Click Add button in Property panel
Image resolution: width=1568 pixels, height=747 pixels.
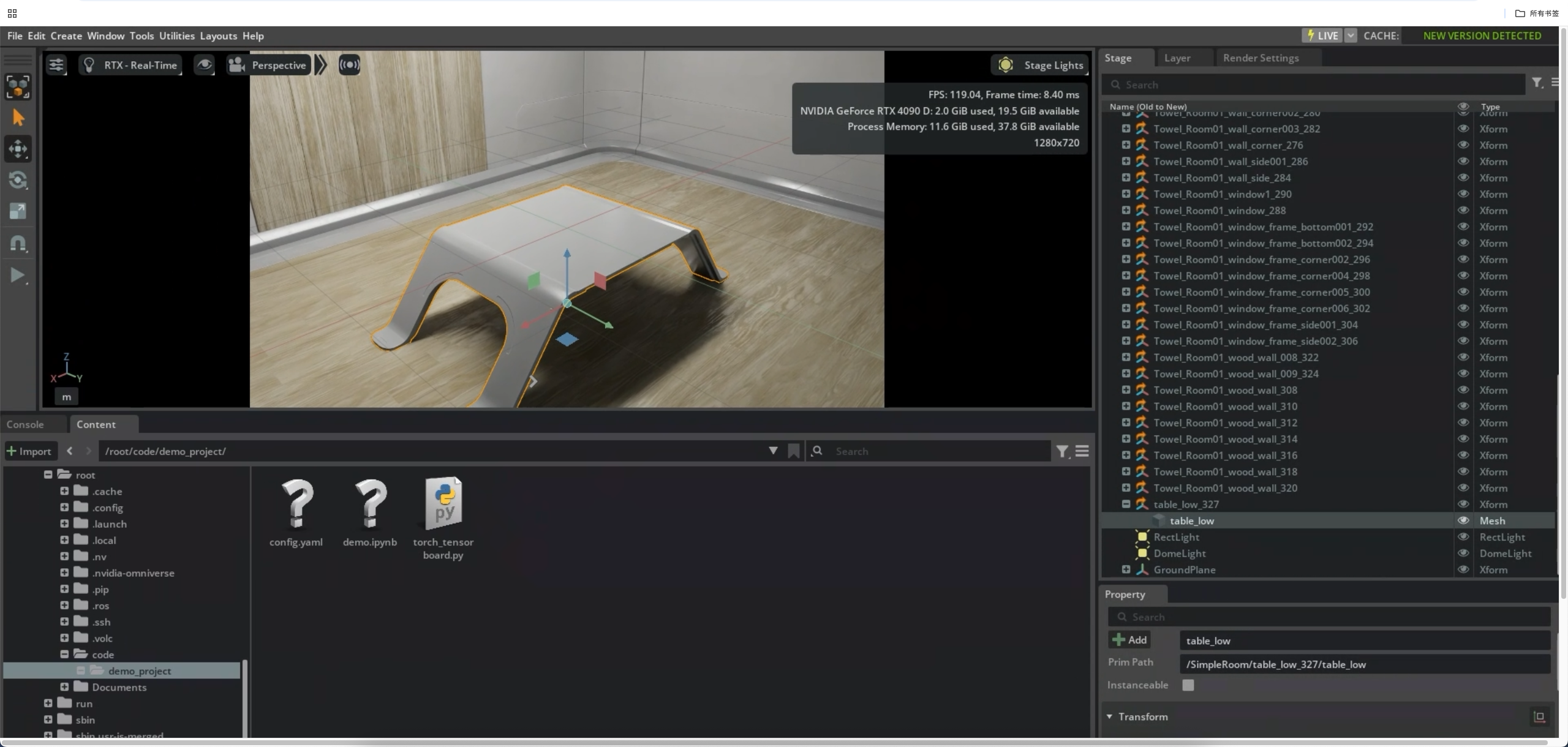pyautogui.click(x=1129, y=640)
